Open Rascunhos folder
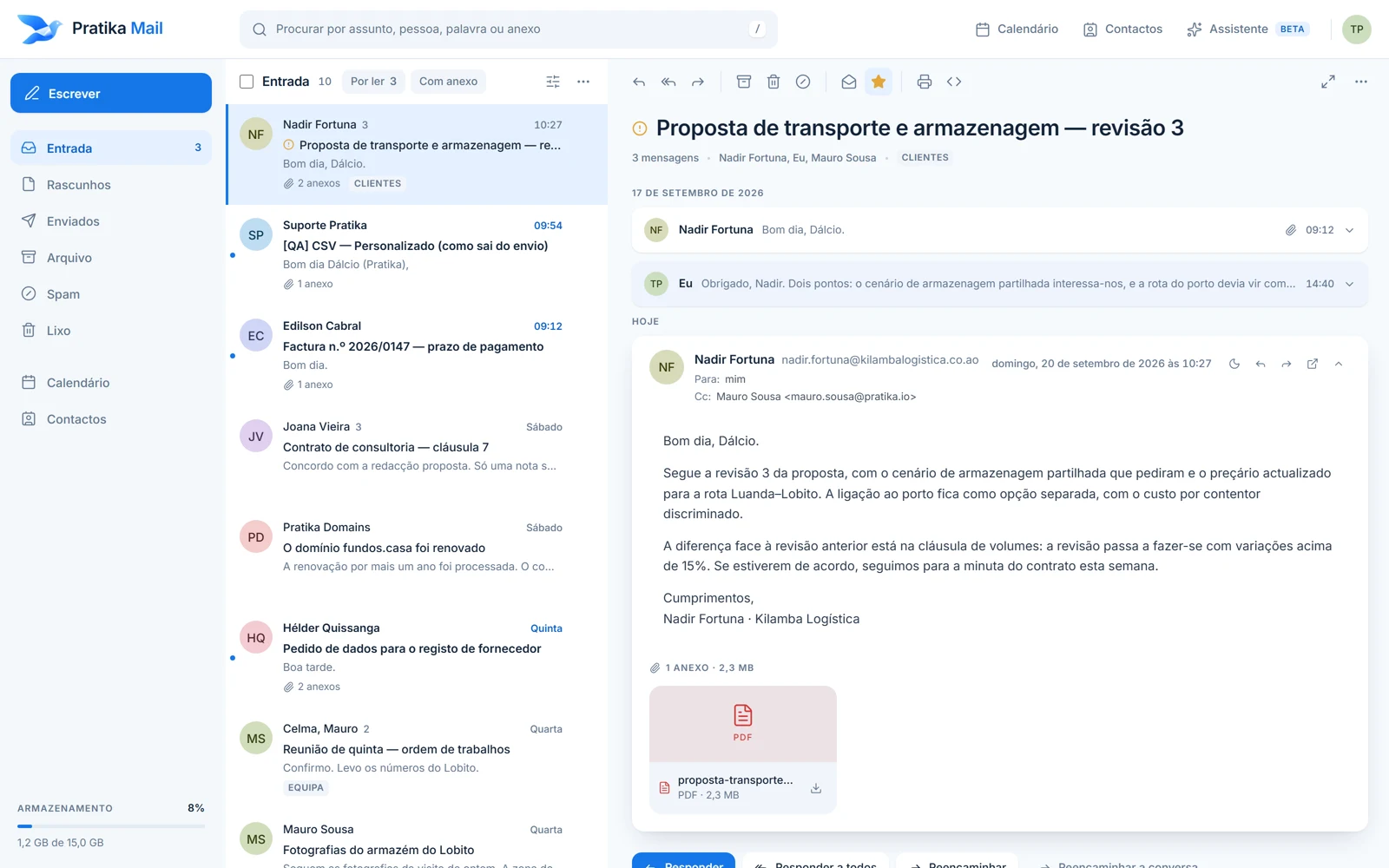Image resolution: width=1389 pixels, height=868 pixels. point(111,185)
